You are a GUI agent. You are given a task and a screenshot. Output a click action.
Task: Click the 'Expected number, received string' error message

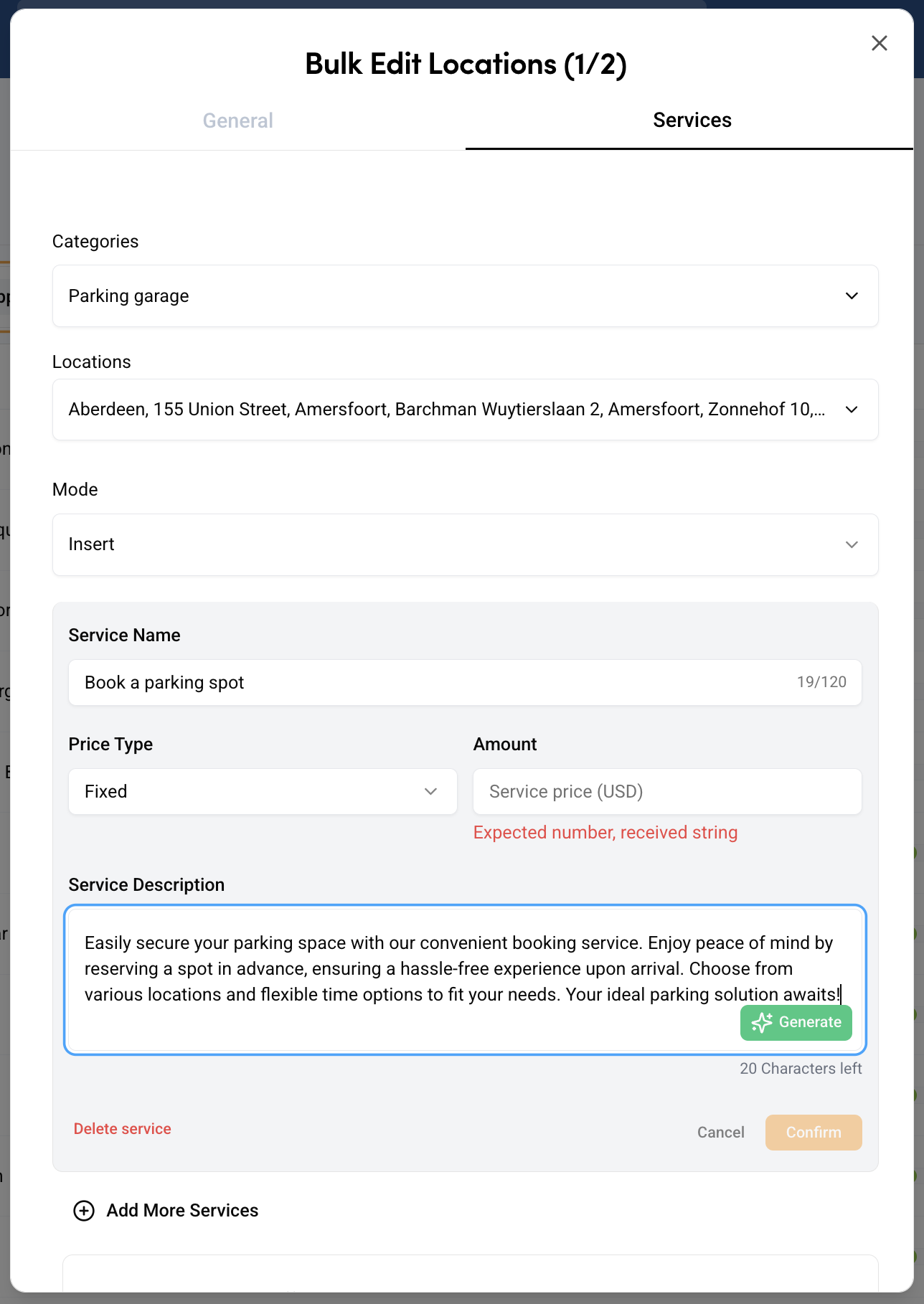(x=605, y=832)
